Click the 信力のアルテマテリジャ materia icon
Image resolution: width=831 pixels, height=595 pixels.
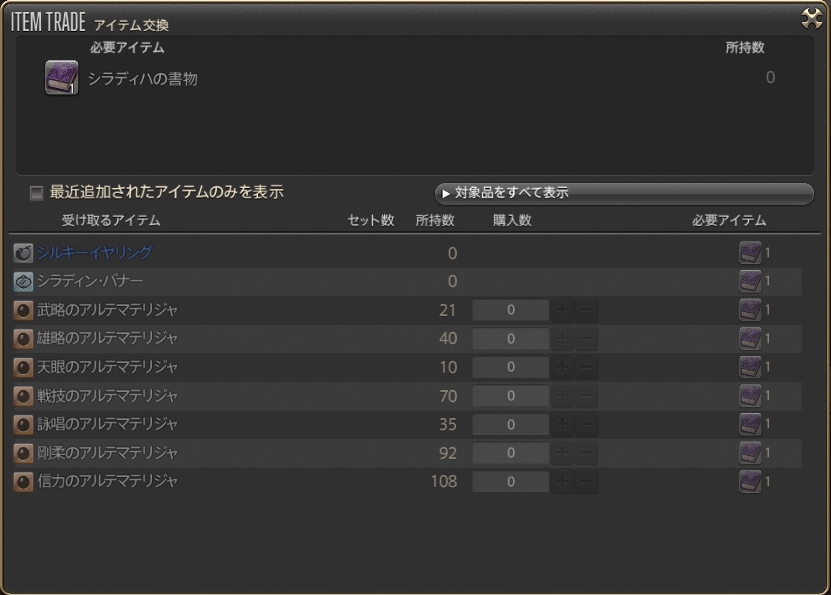click(23, 481)
